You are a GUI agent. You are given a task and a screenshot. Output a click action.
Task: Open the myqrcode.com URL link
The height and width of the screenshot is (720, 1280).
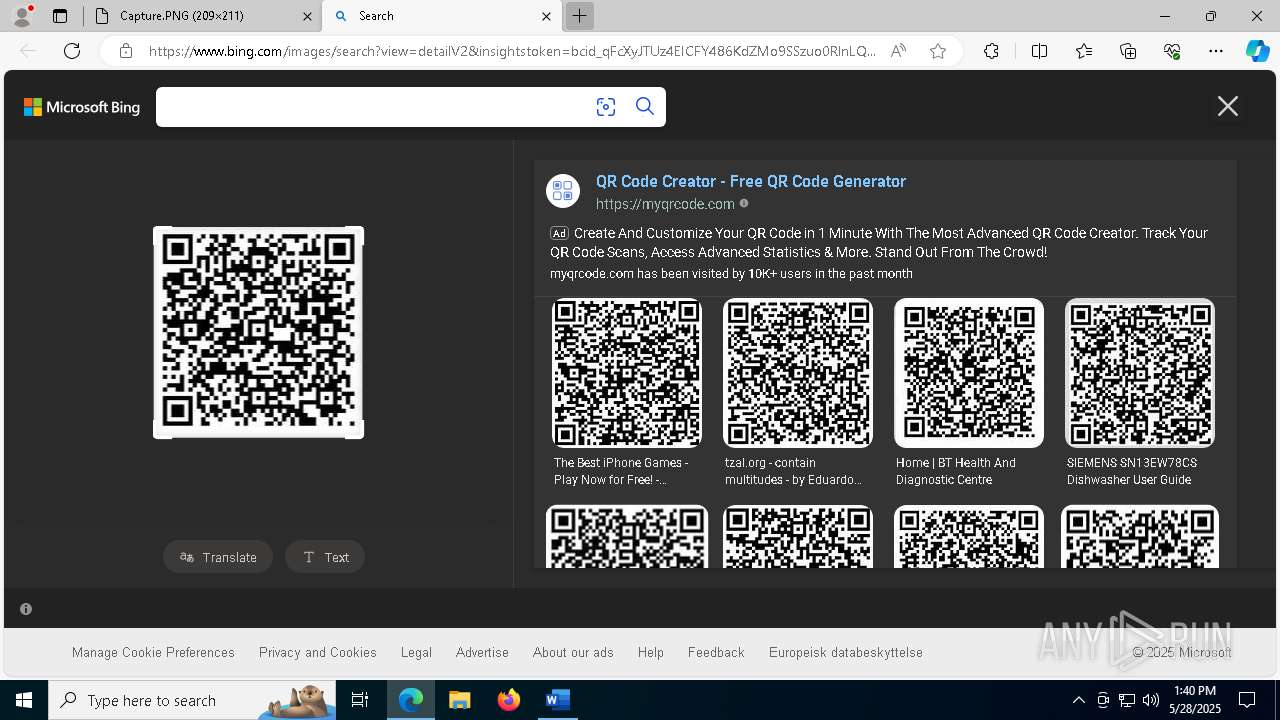pos(665,204)
